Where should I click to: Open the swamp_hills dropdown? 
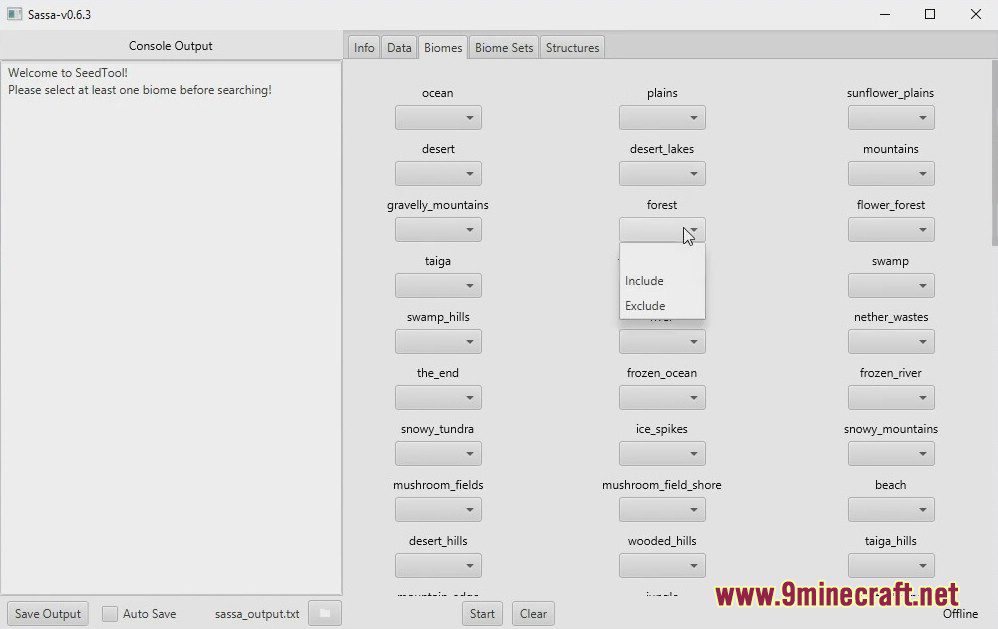438,342
